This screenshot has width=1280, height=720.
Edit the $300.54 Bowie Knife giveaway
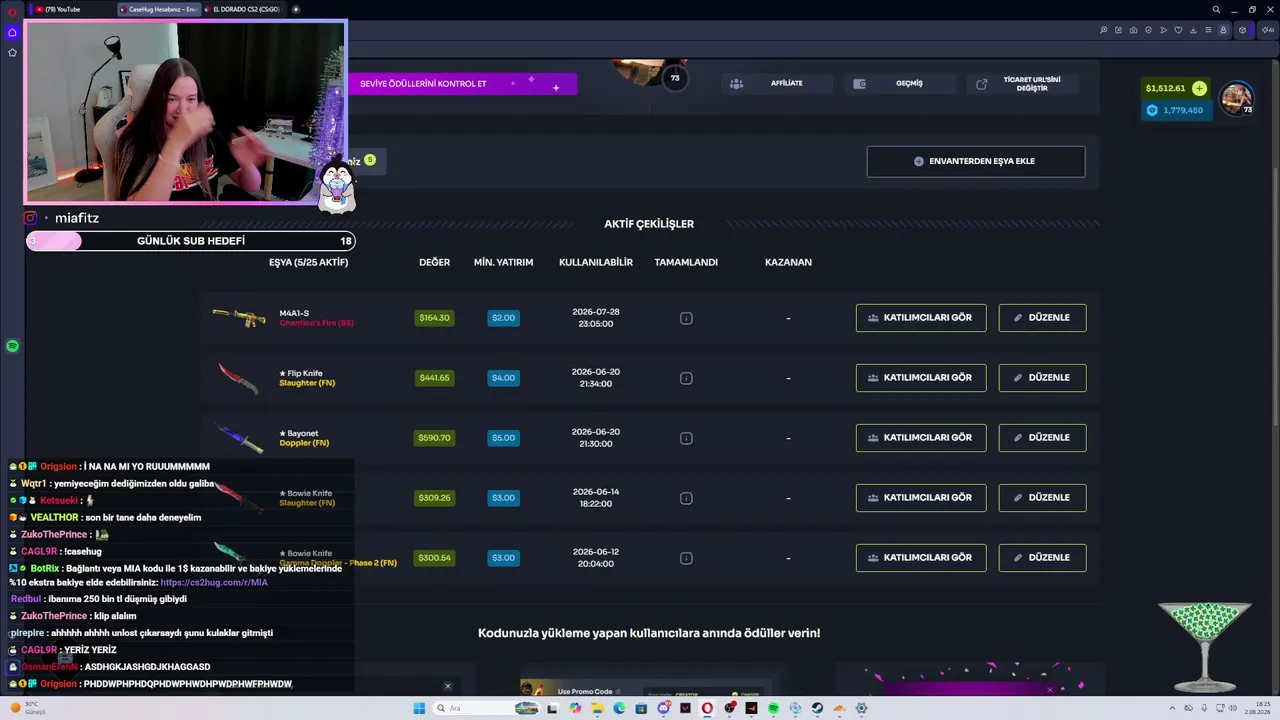point(1042,558)
